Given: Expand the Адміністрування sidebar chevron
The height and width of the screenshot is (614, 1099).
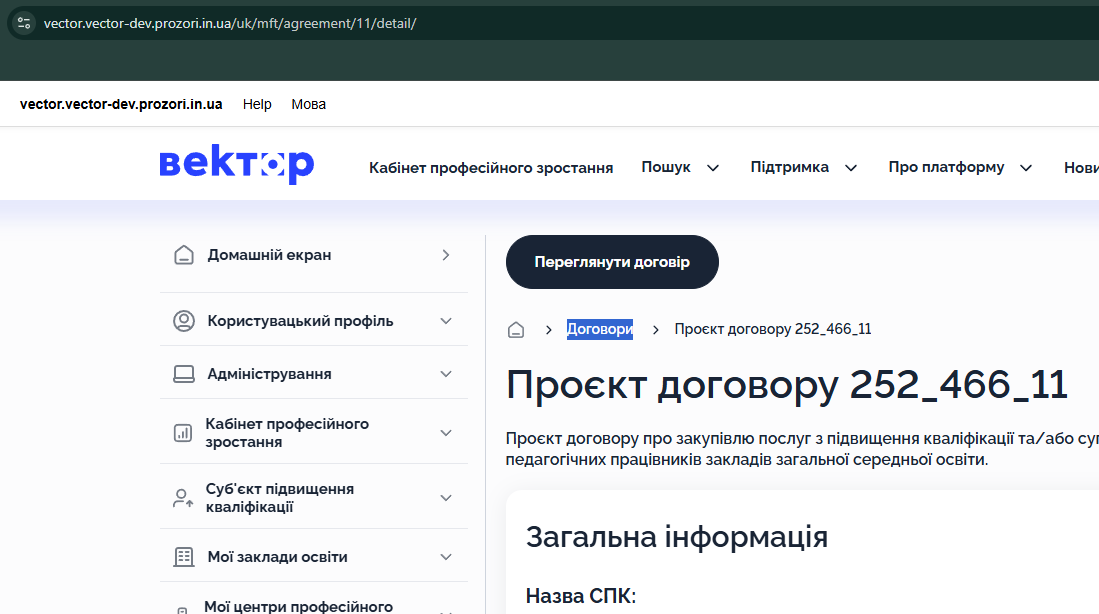Looking at the screenshot, I should 446,374.
